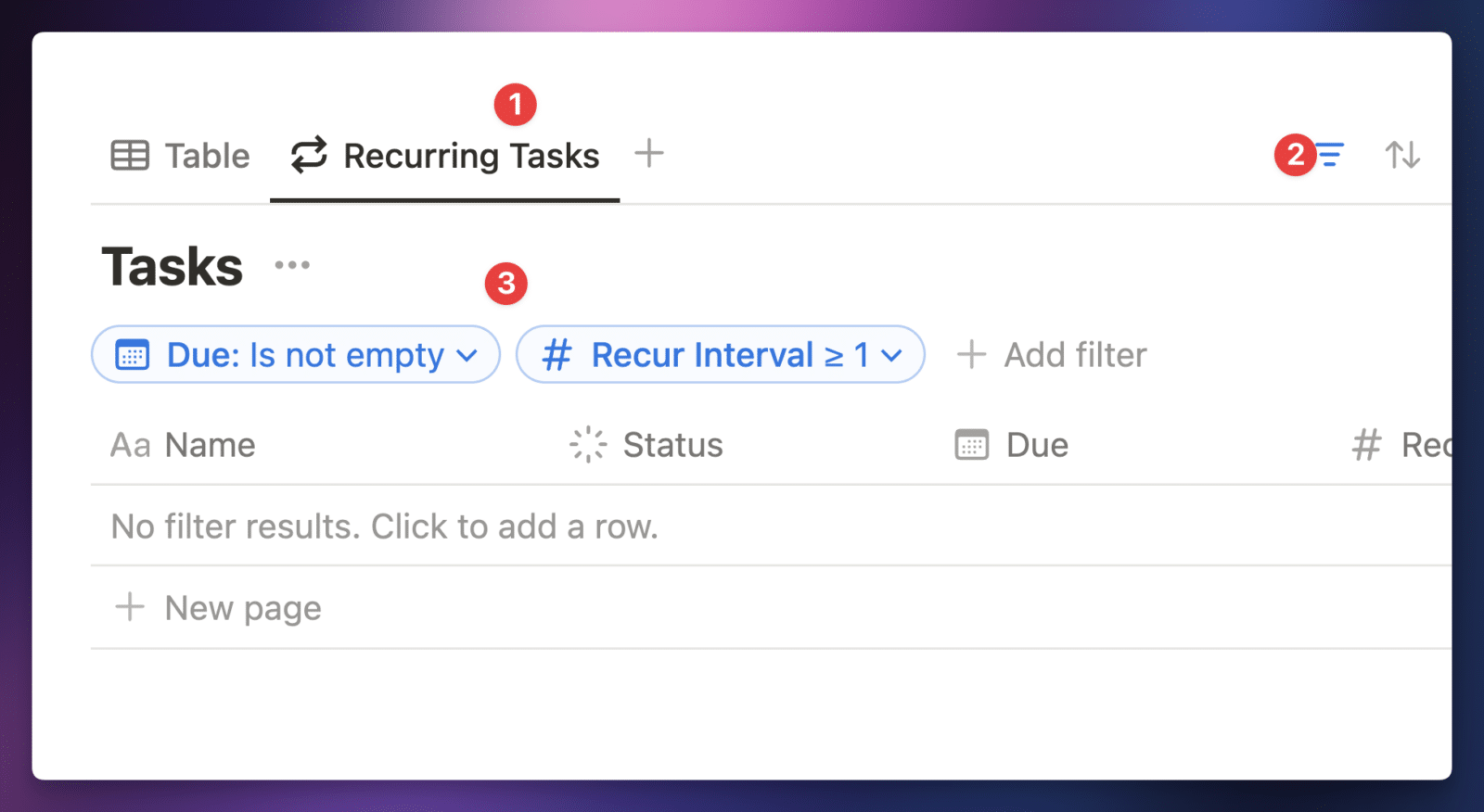Click the plus to add a new view
This screenshot has height=812, width=1484.
(x=649, y=154)
